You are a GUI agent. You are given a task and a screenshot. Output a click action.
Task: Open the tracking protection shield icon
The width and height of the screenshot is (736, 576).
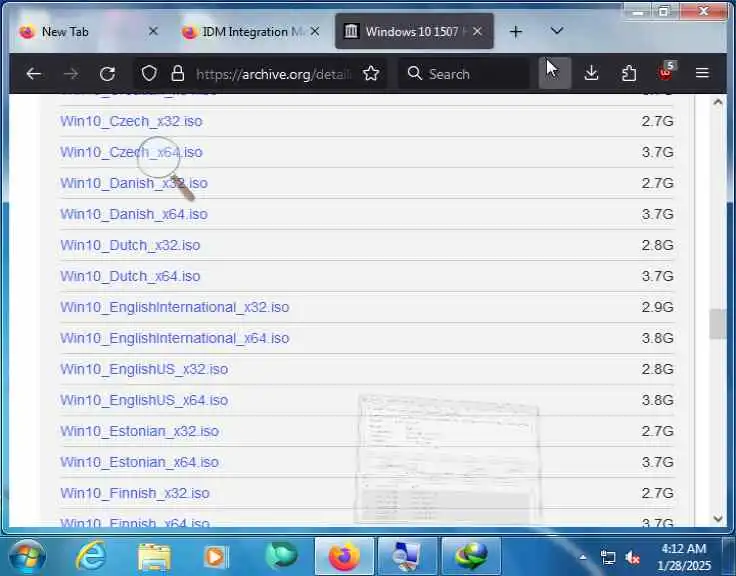(x=149, y=73)
